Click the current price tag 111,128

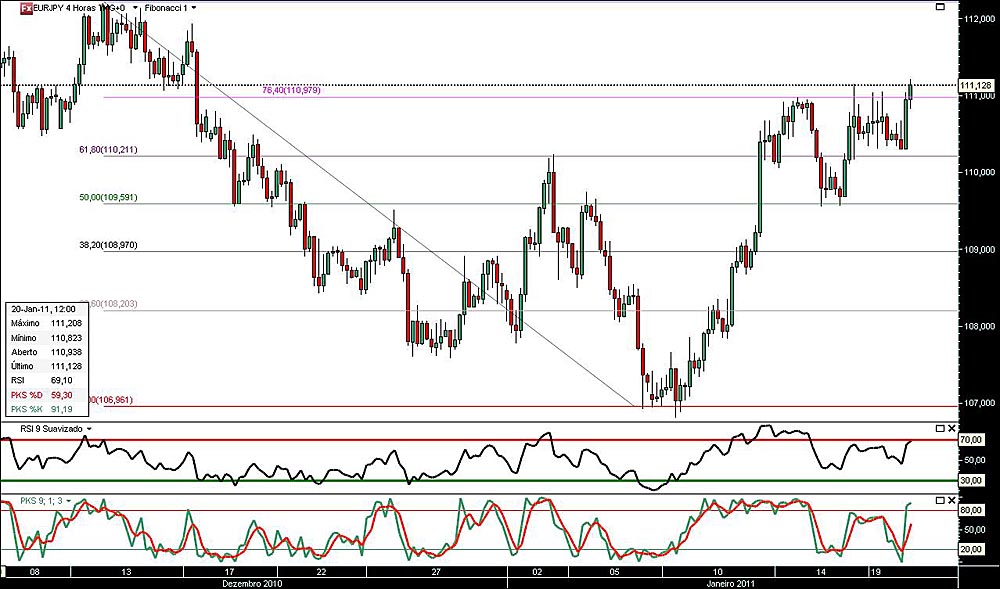976,85
